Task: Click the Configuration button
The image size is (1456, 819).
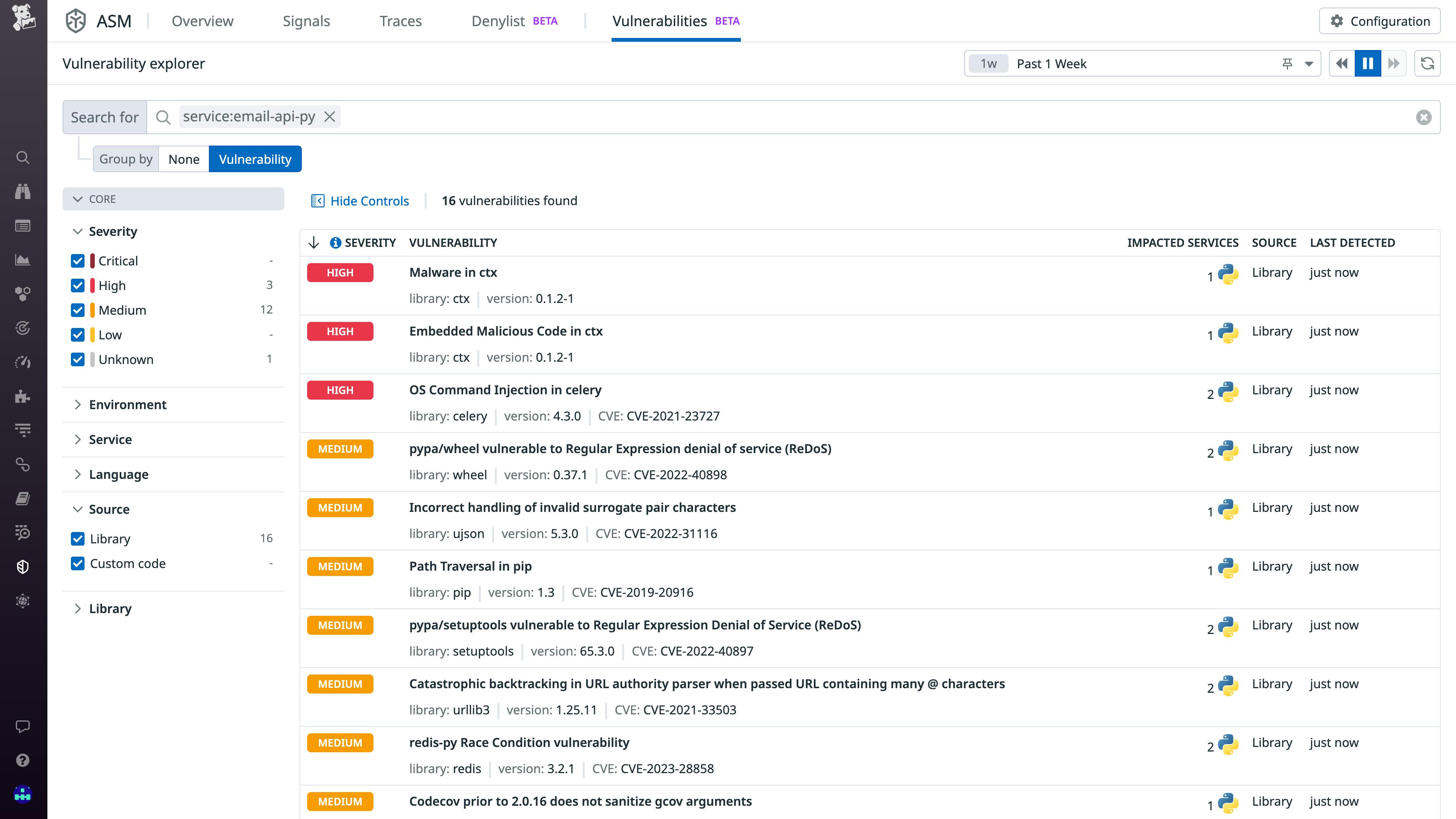Action: 1379,21
